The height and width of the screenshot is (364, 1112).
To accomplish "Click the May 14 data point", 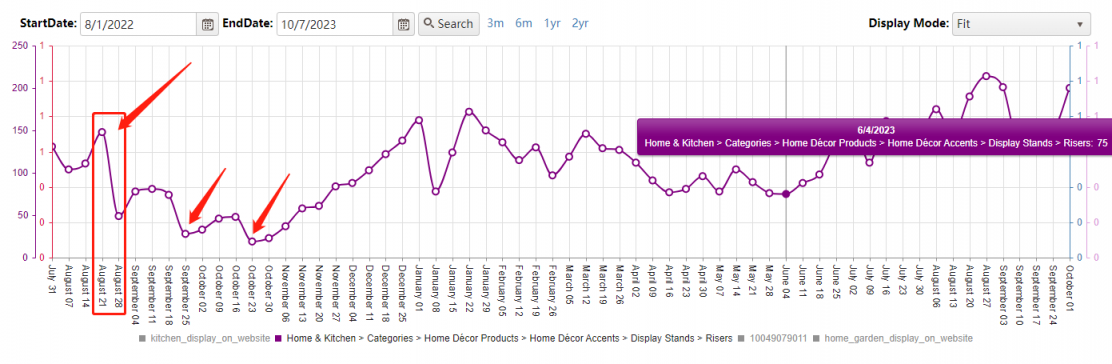I will click(735, 169).
